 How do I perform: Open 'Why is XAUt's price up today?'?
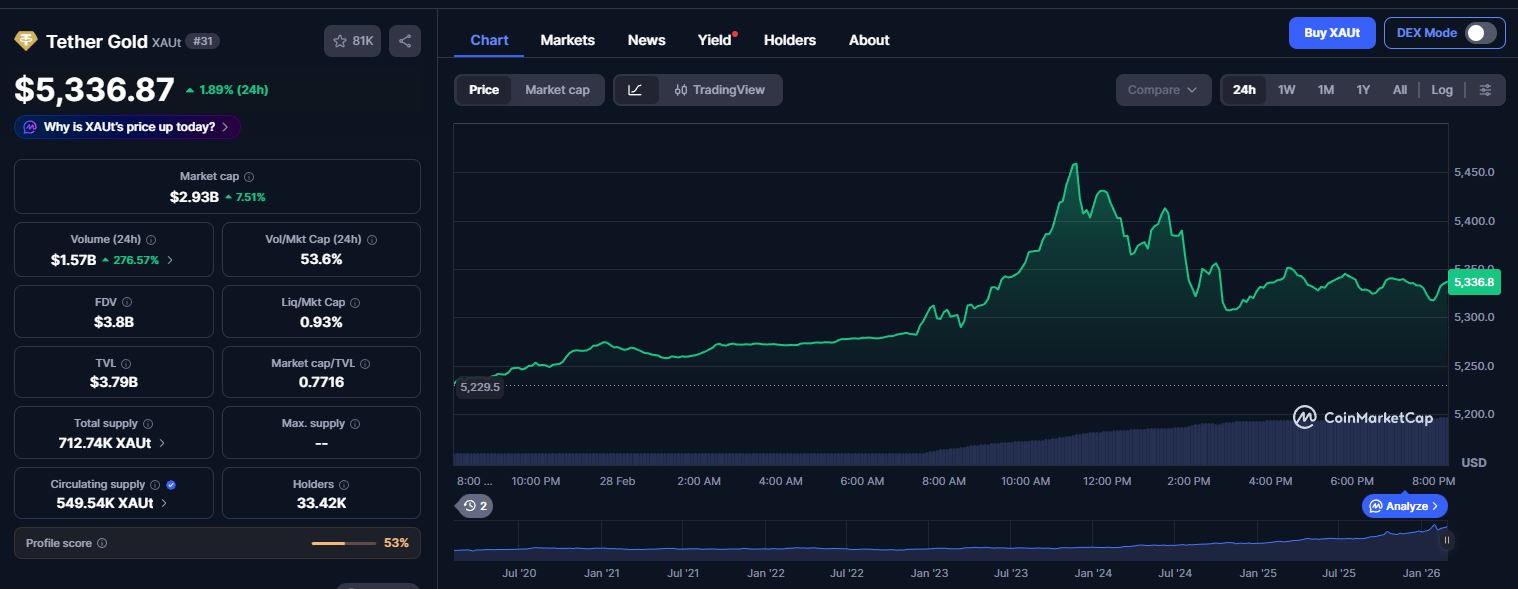click(127, 127)
